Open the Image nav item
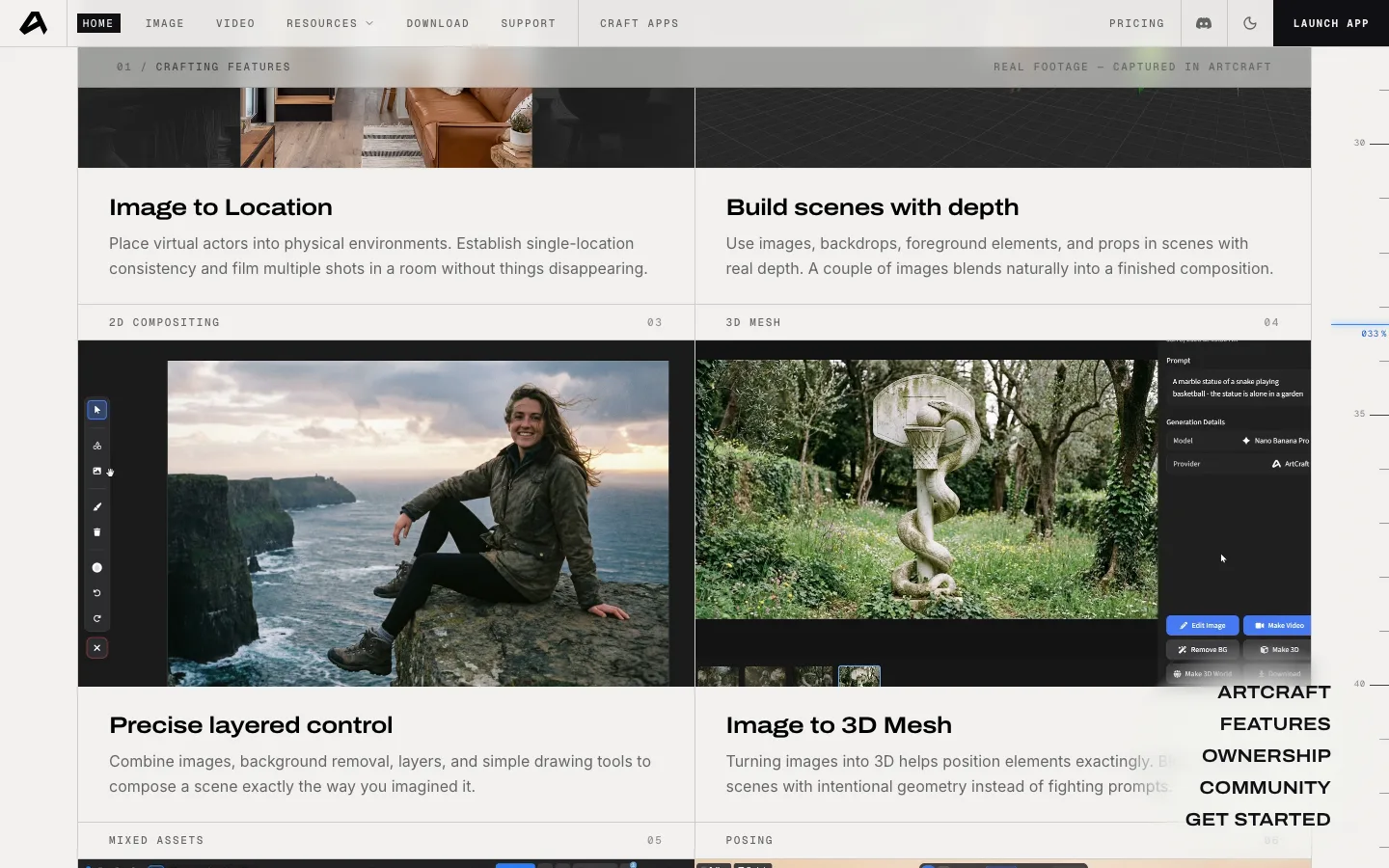Screen dimensions: 1389x868 [x=165, y=23]
